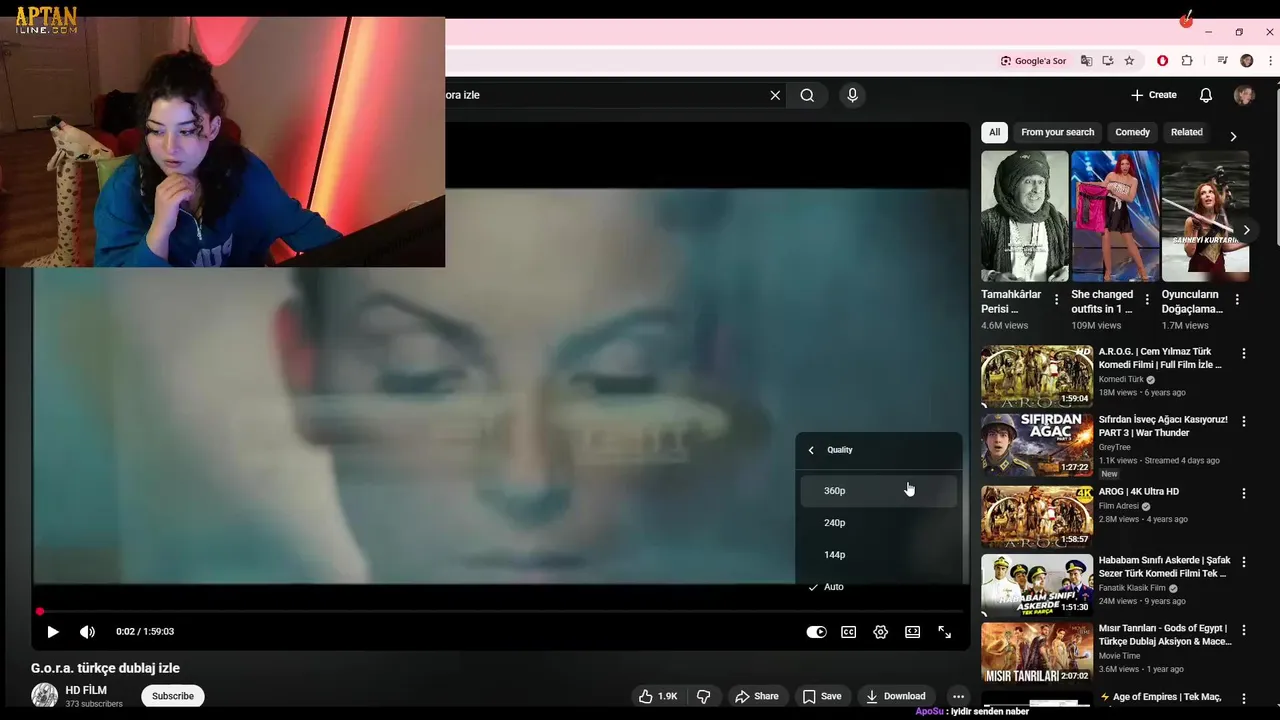Open options for Oyuncuların Doğaçlama short
The height and width of the screenshot is (720, 1280).
1237,300
